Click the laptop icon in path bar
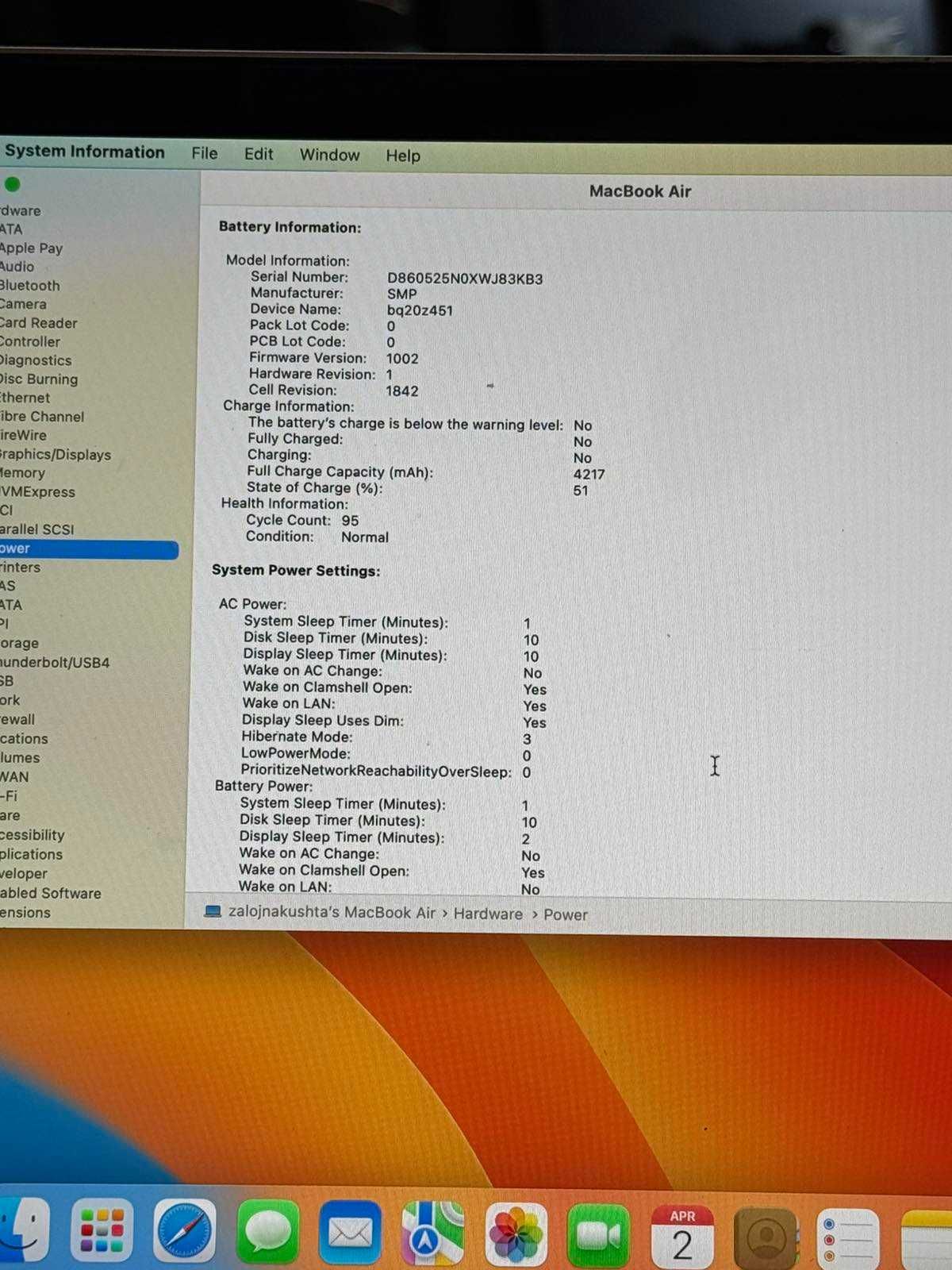The image size is (952, 1270). pos(213,911)
